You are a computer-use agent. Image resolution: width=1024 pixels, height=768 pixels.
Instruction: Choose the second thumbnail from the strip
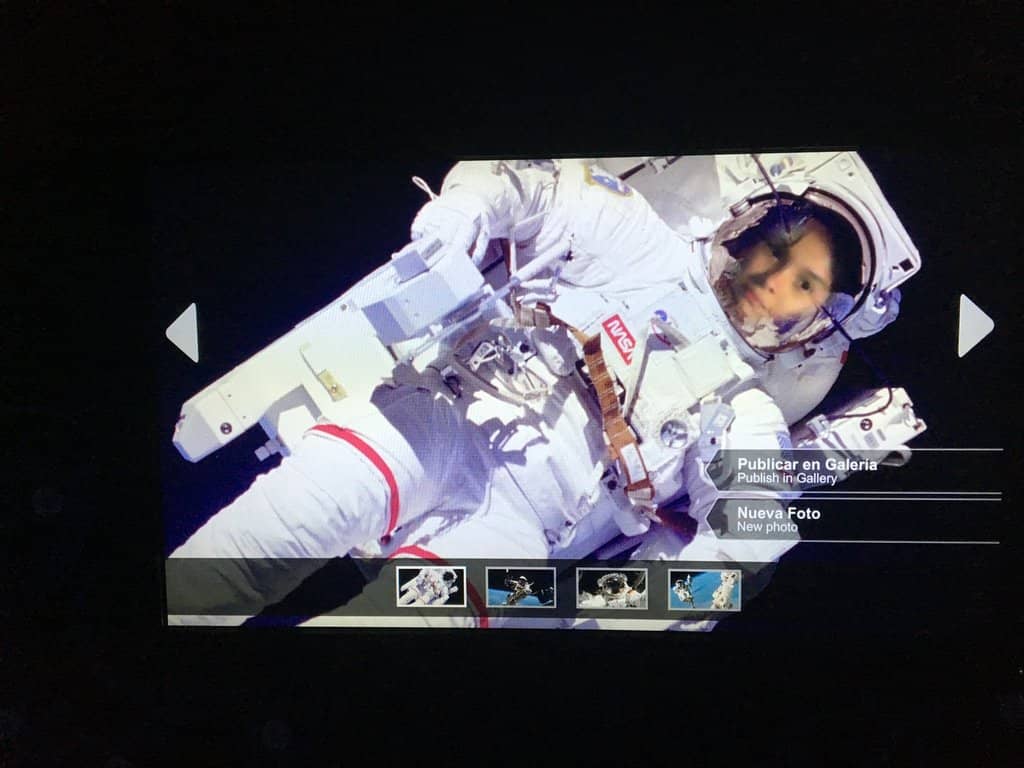point(523,589)
